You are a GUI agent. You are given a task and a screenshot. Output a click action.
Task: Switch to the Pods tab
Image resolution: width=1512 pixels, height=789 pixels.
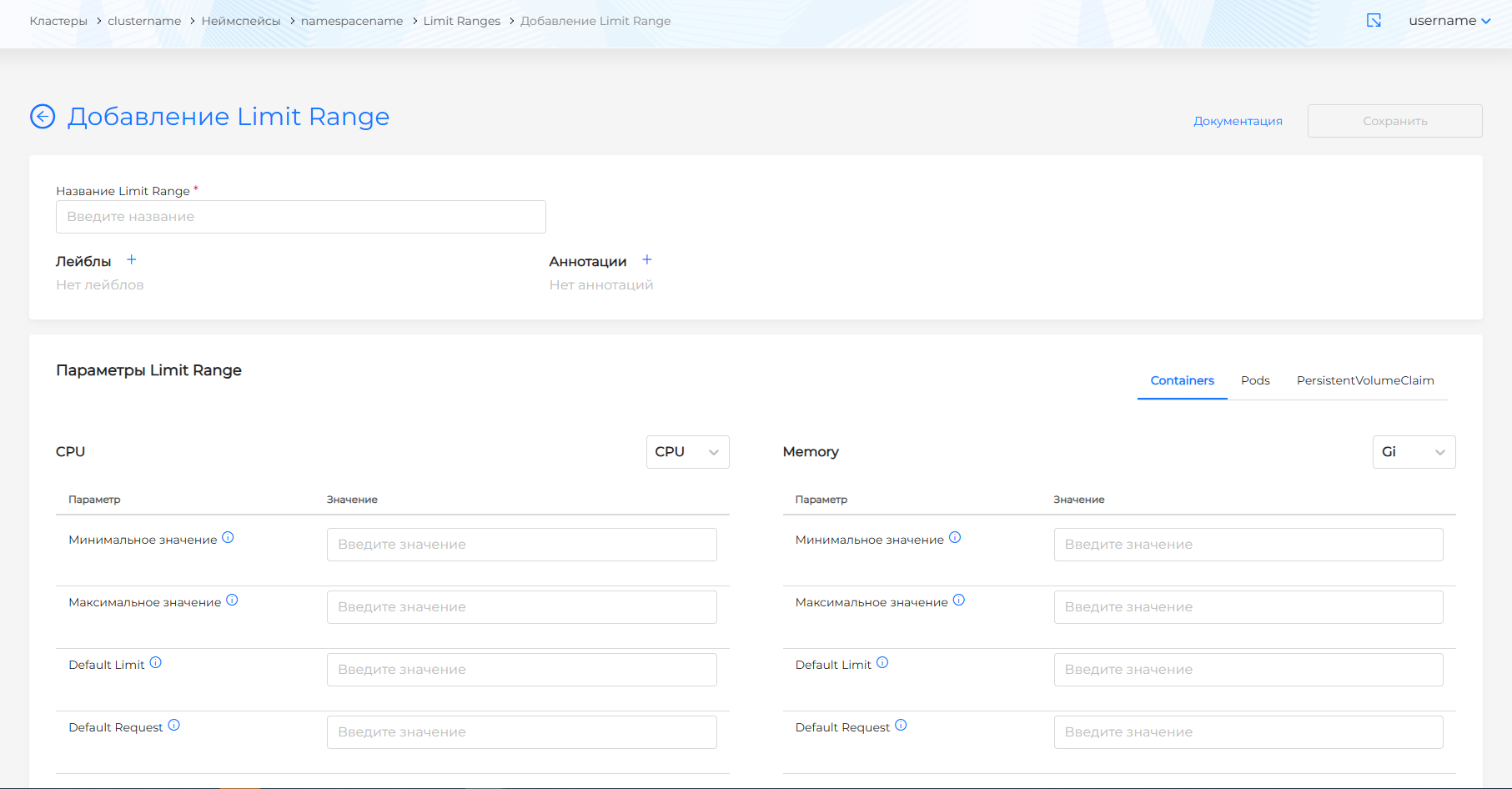point(1255,380)
